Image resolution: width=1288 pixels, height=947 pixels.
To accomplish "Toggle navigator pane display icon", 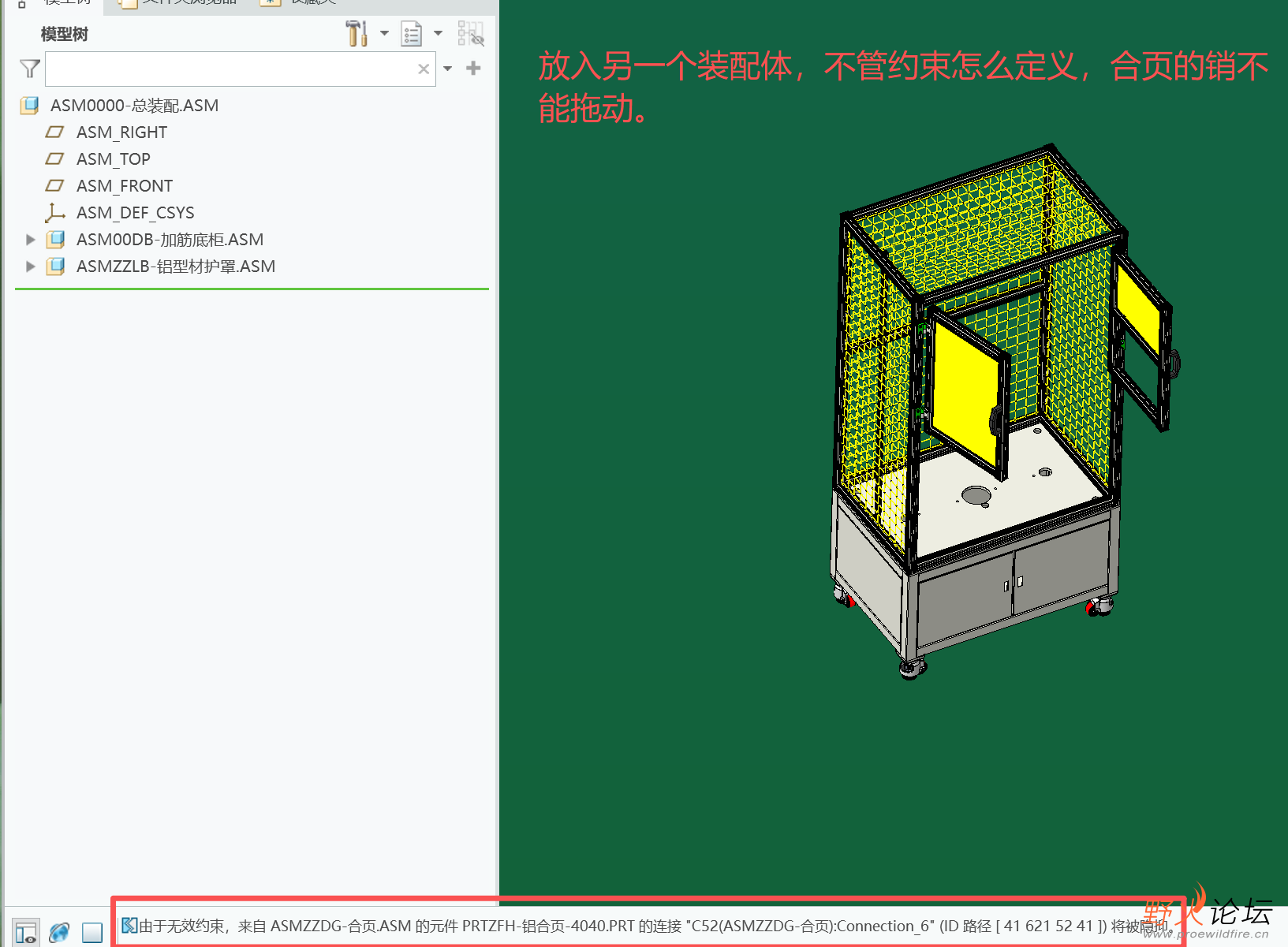I will coord(26,933).
